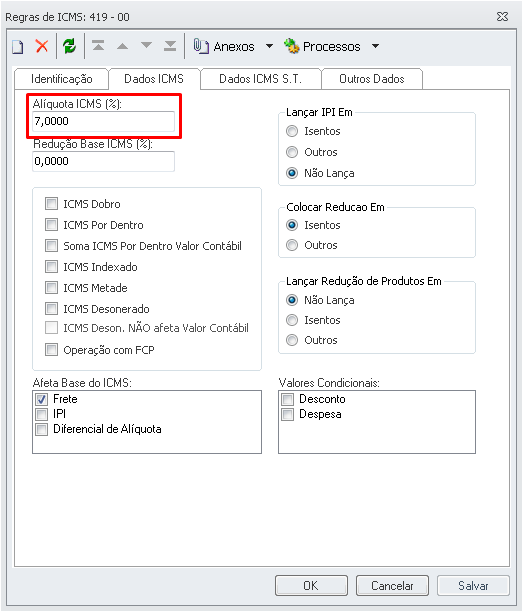The image size is (523, 611).
Task: Go to first record arrow icon
Action: 98,46
